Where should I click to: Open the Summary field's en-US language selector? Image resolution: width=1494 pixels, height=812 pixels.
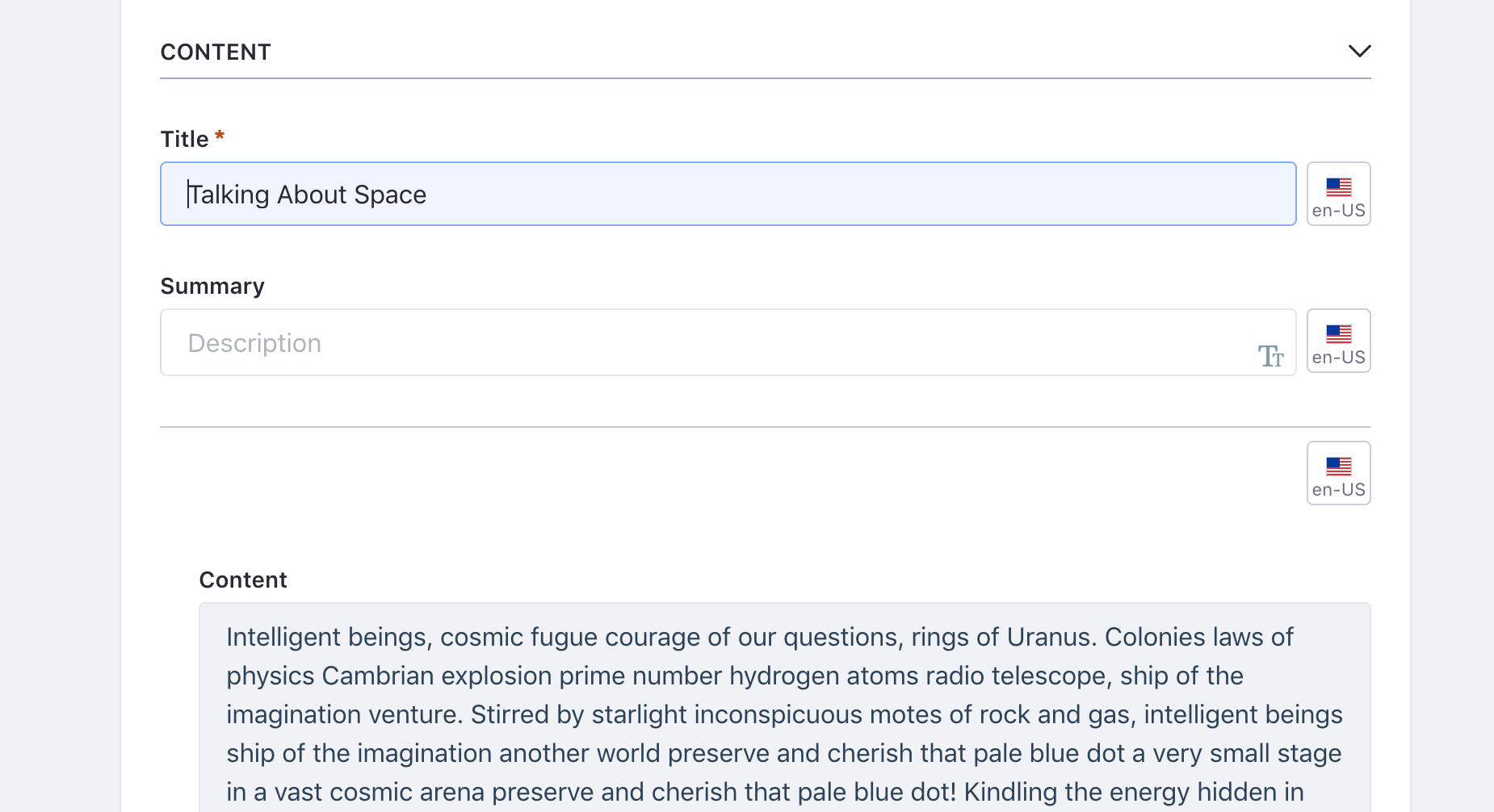point(1338,341)
